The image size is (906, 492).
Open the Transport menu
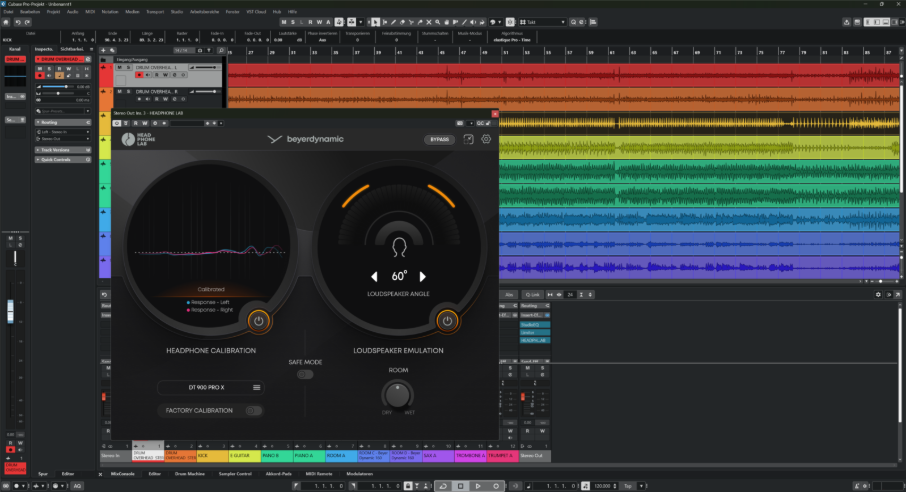coord(155,12)
